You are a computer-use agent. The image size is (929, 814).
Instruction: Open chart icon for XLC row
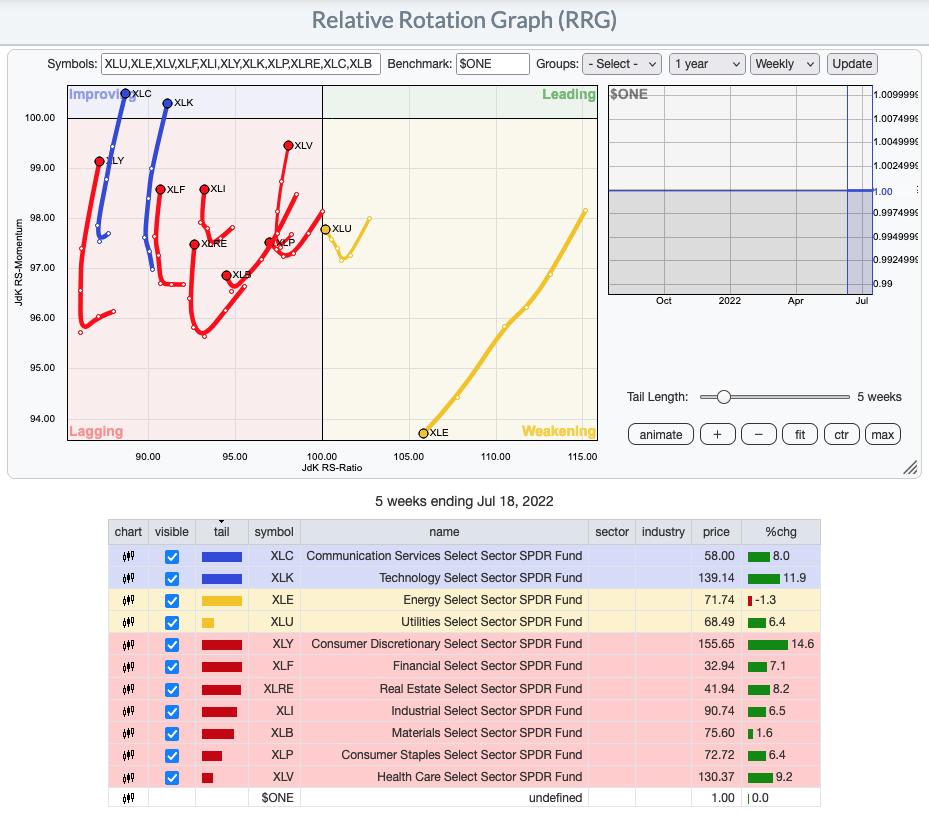pos(128,556)
